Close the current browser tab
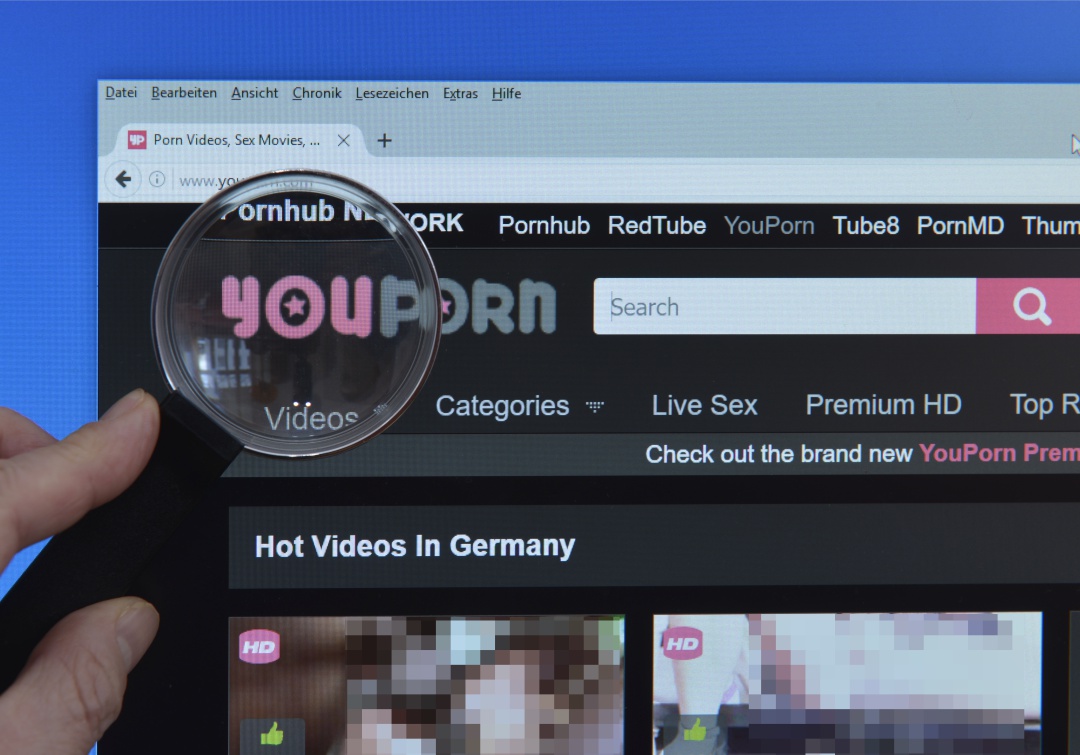 click(344, 141)
